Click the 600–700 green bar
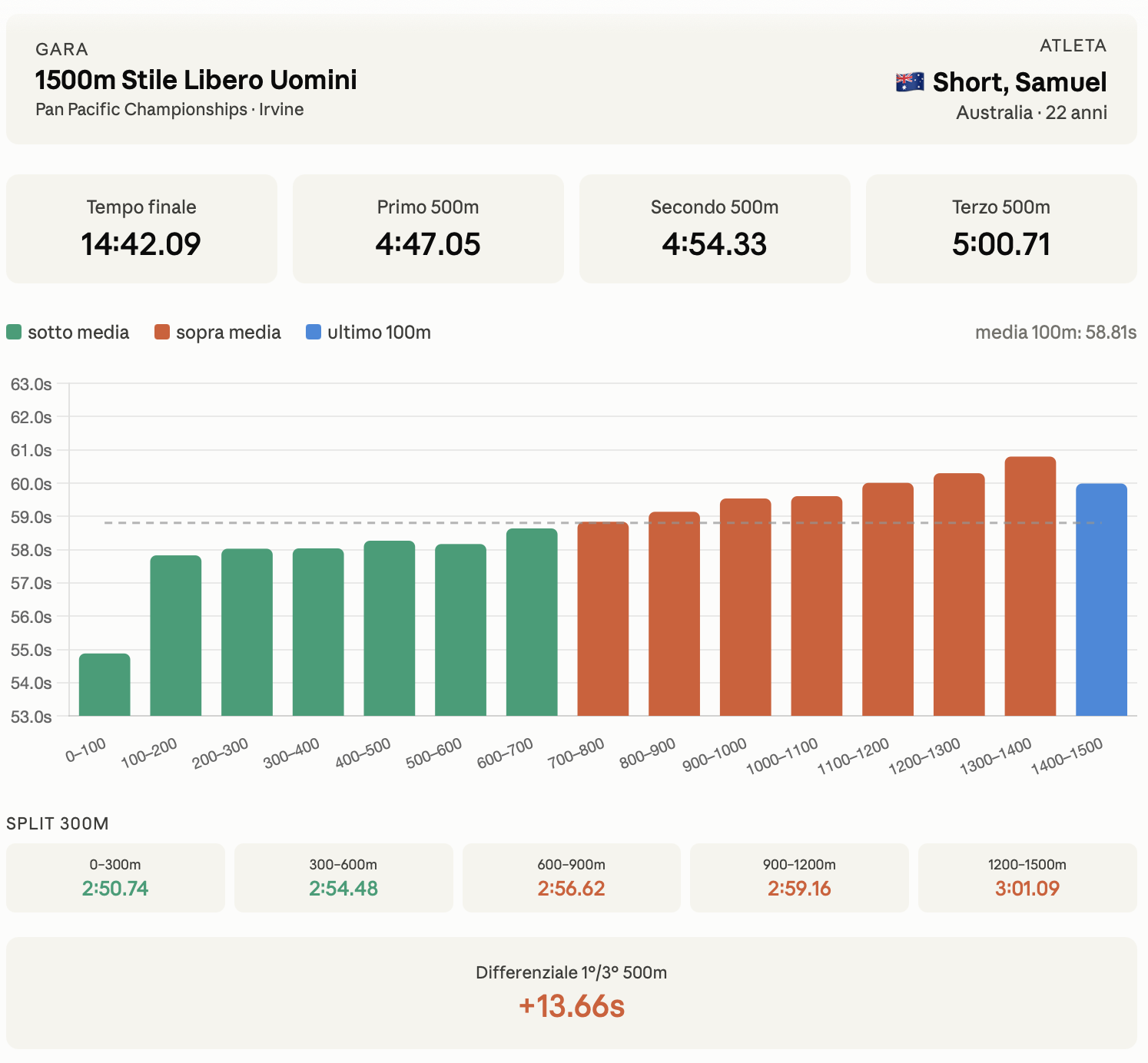 [x=532, y=622]
